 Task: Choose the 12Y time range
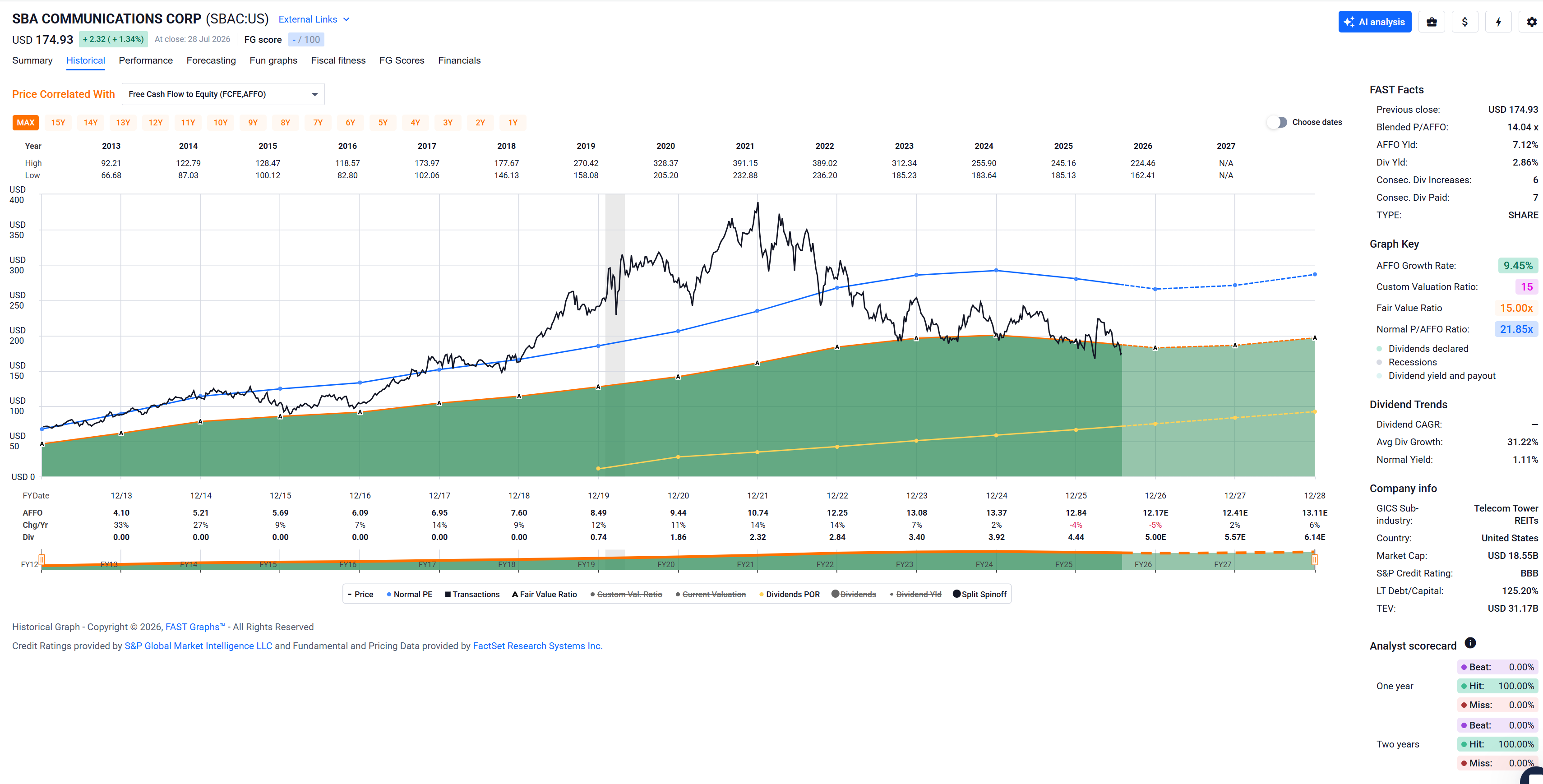[x=156, y=123]
